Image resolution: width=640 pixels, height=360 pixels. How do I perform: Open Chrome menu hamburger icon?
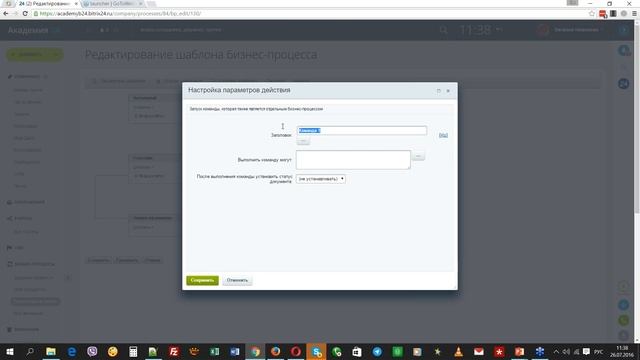634,13
